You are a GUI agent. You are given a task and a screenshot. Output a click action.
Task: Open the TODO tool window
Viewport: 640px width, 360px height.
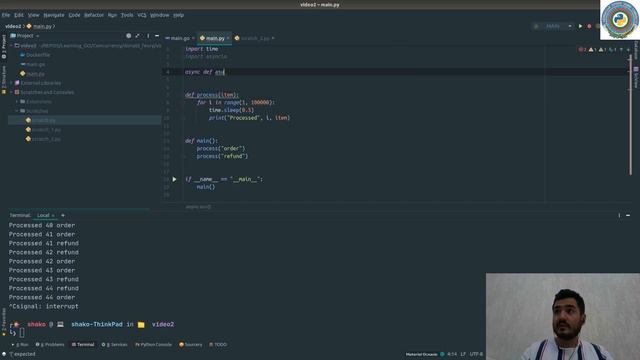218,344
